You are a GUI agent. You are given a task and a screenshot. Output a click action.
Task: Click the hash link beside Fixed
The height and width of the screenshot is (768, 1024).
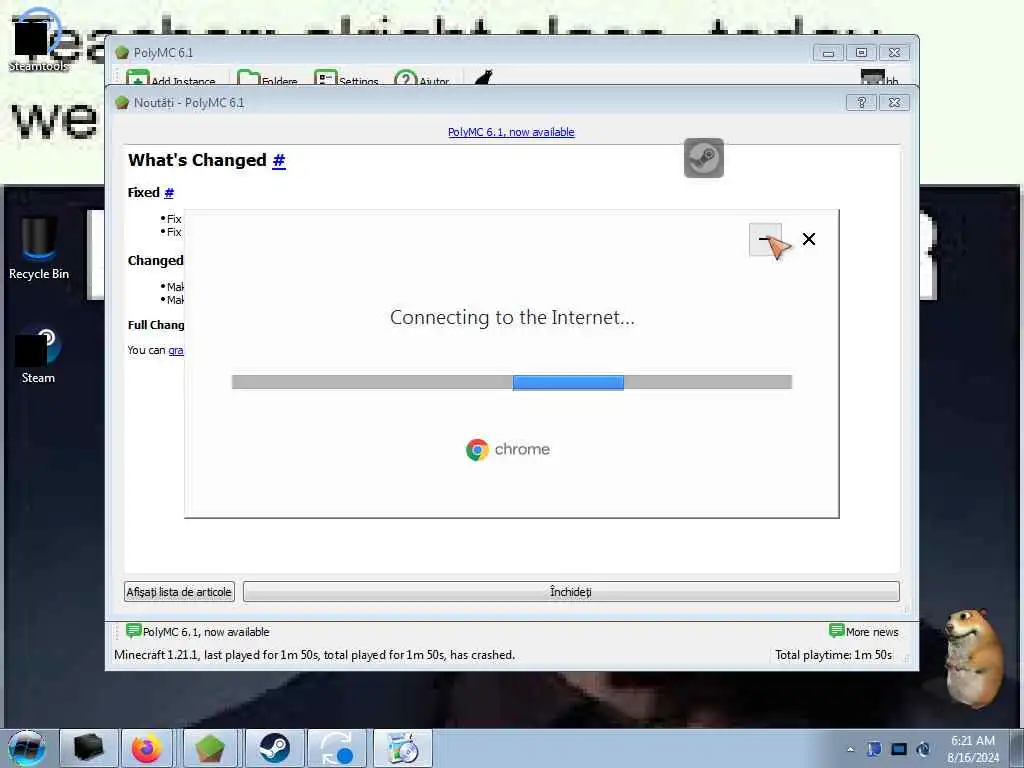click(169, 193)
